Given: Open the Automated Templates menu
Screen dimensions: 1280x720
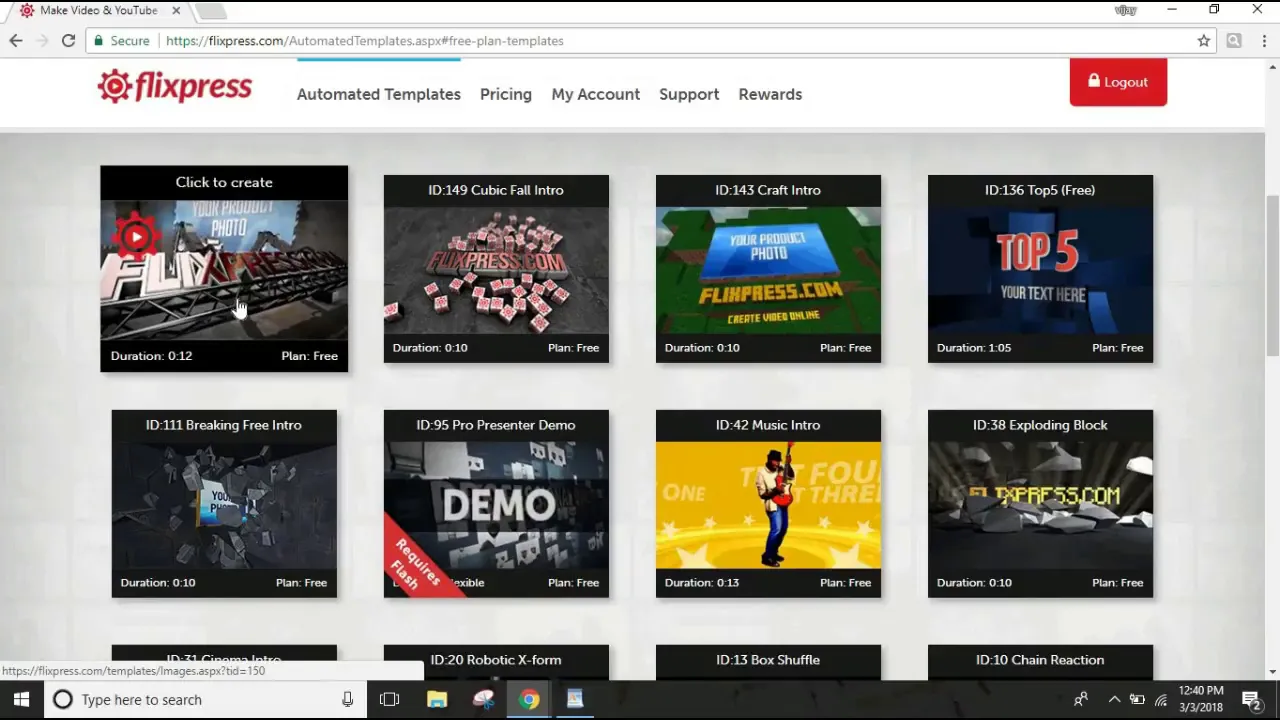Looking at the screenshot, I should 379,94.
